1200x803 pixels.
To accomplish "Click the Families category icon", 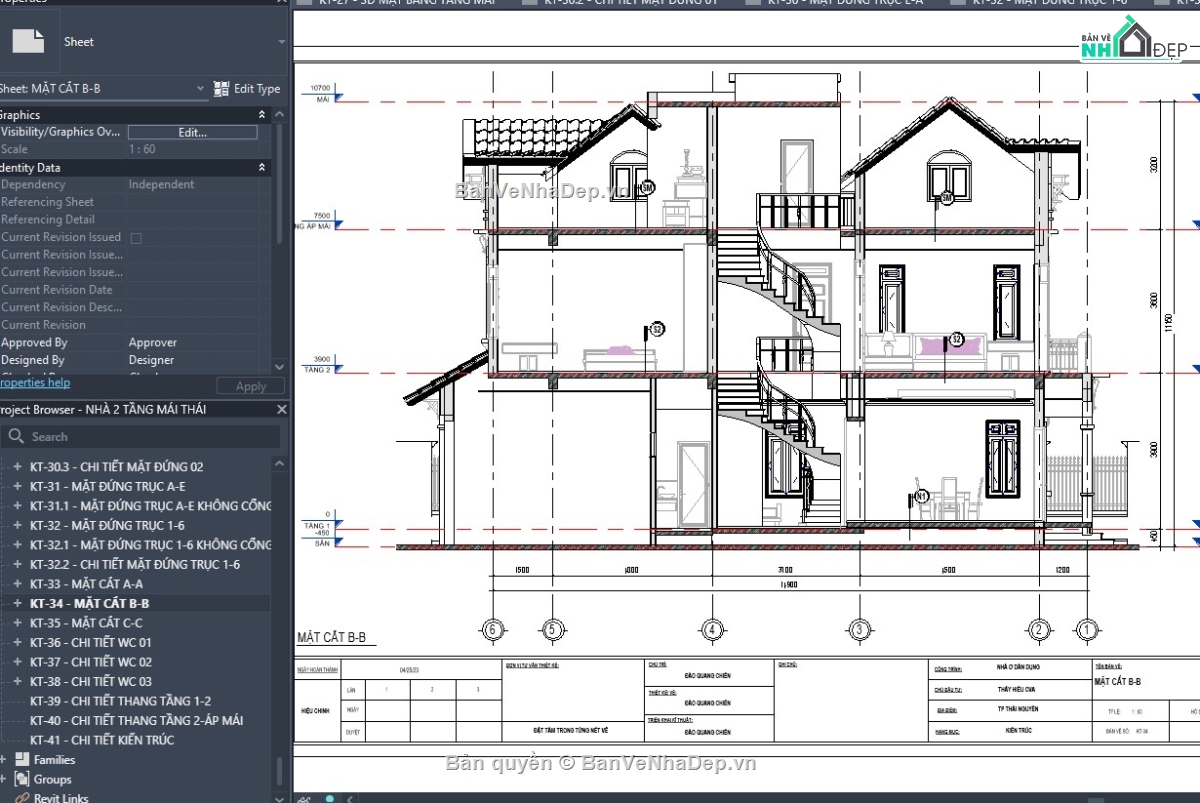I will pyautogui.click(x=22, y=759).
